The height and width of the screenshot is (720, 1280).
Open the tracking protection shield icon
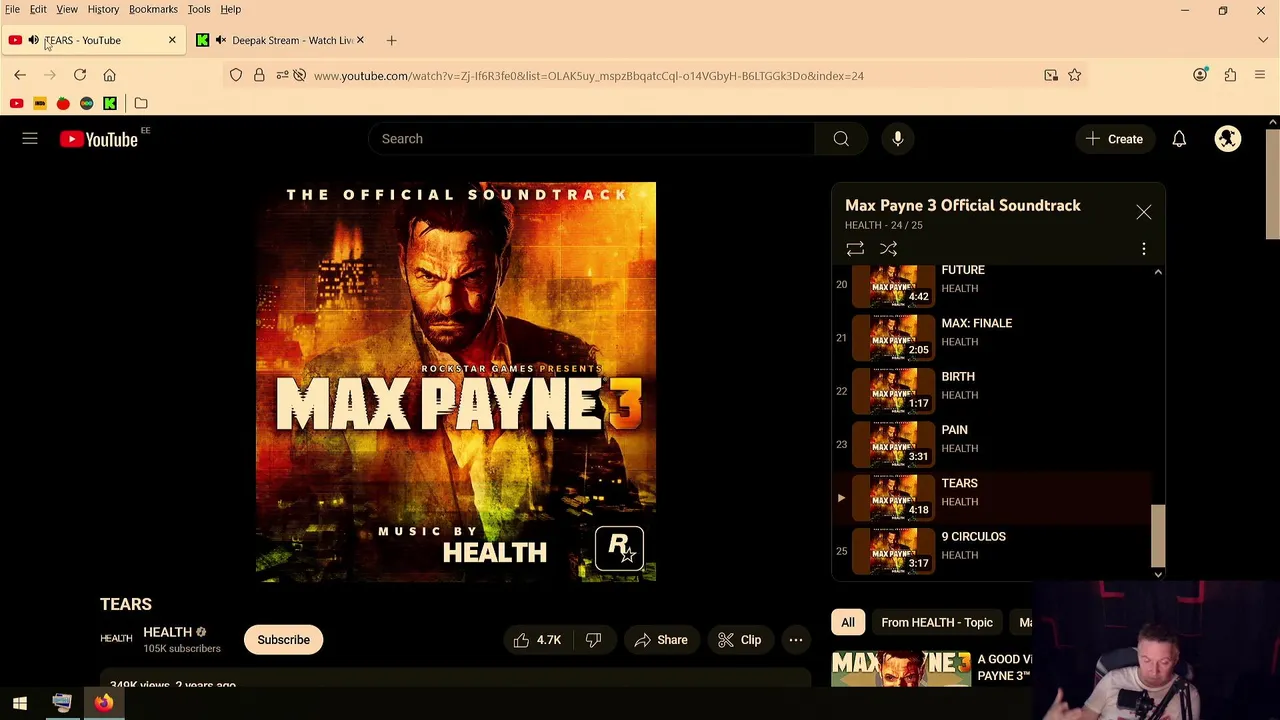[x=236, y=75]
